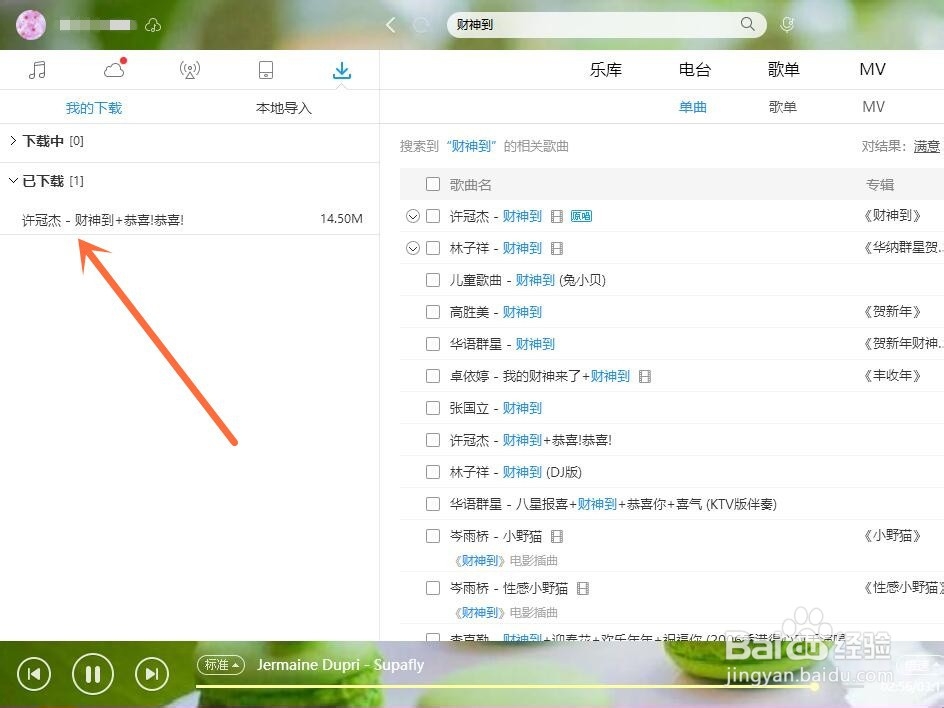Select the checkbox for 林子祥 - 财神到 (DJ版)
This screenshot has height=708, width=944.
pyautogui.click(x=432, y=471)
